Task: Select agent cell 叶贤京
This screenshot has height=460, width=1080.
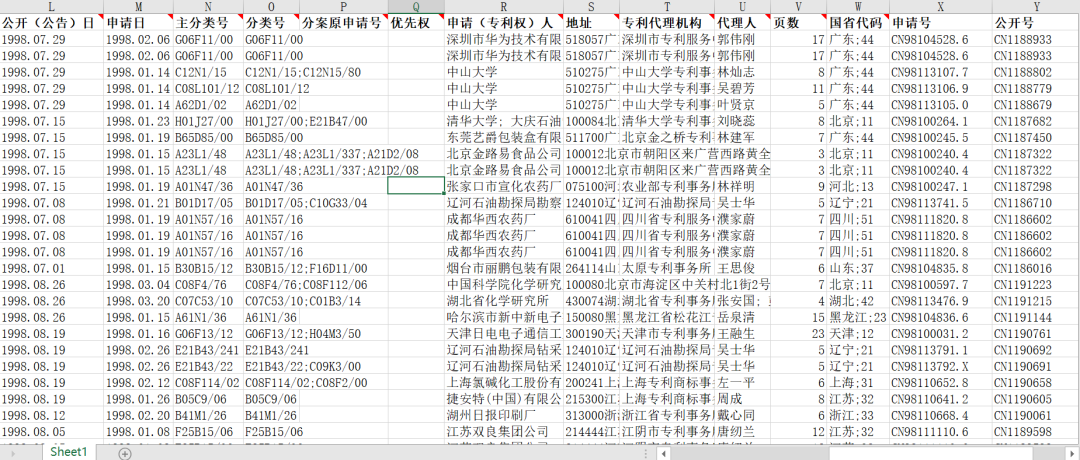Action: pyautogui.click(x=742, y=105)
